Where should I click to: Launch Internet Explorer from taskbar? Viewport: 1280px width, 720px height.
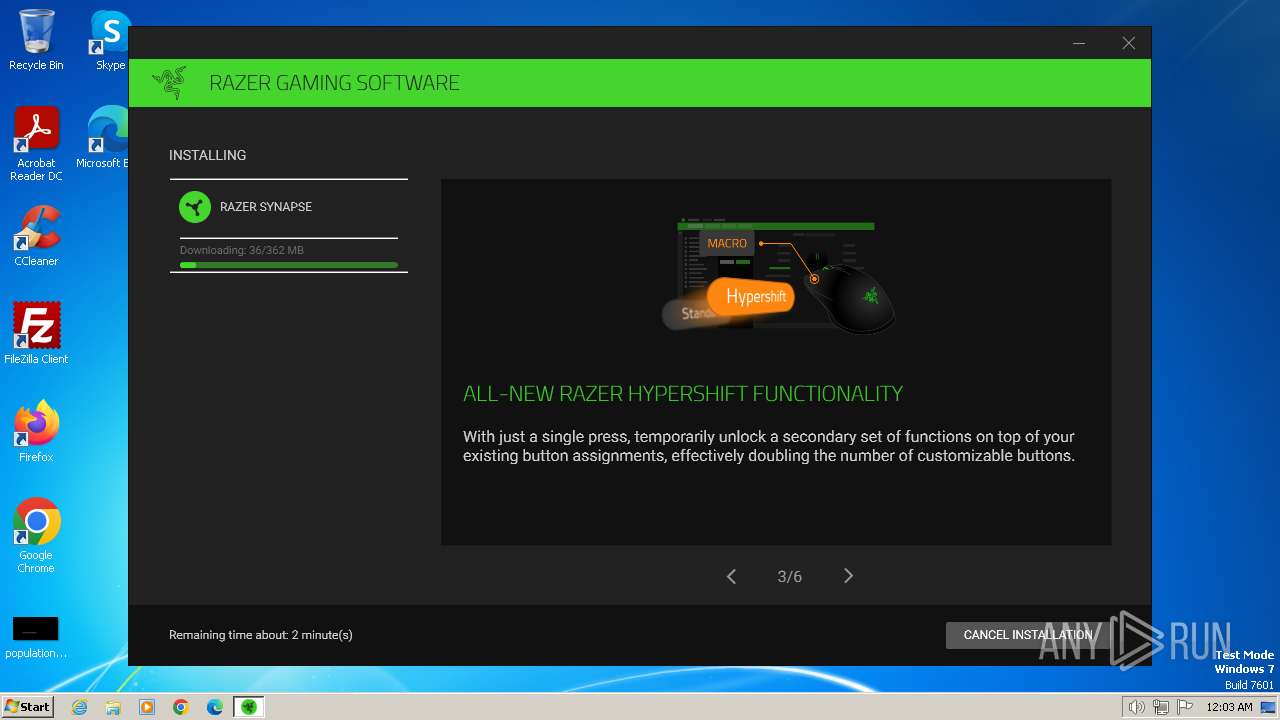pos(80,707)
